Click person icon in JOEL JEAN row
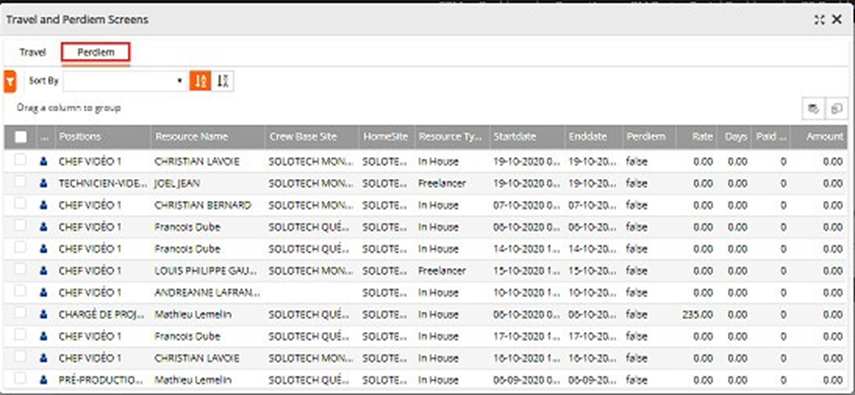The image size is (855, 395). (x=44, y=184)
